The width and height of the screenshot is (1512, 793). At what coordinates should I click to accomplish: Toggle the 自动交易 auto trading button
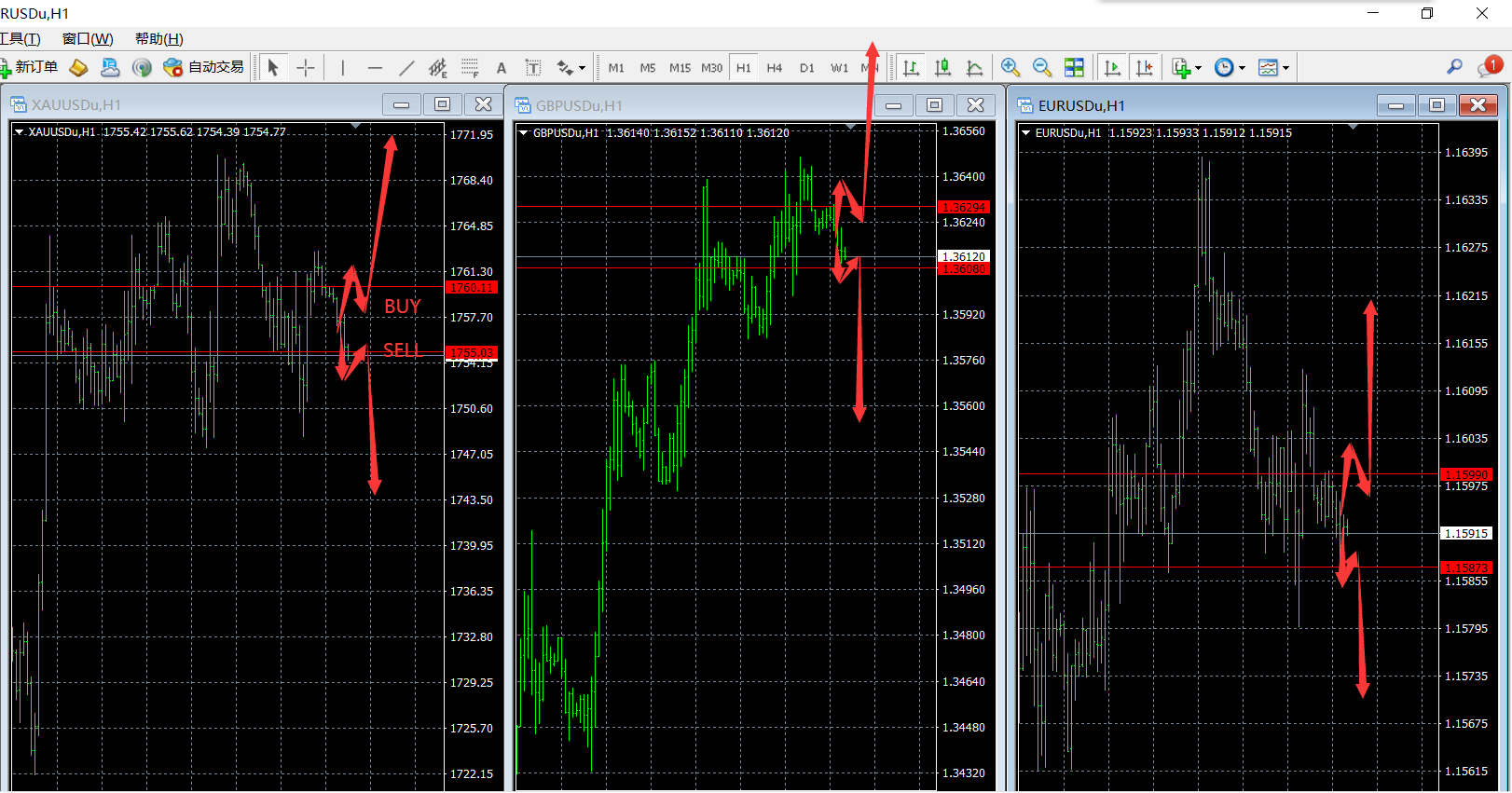click(203, 67)
